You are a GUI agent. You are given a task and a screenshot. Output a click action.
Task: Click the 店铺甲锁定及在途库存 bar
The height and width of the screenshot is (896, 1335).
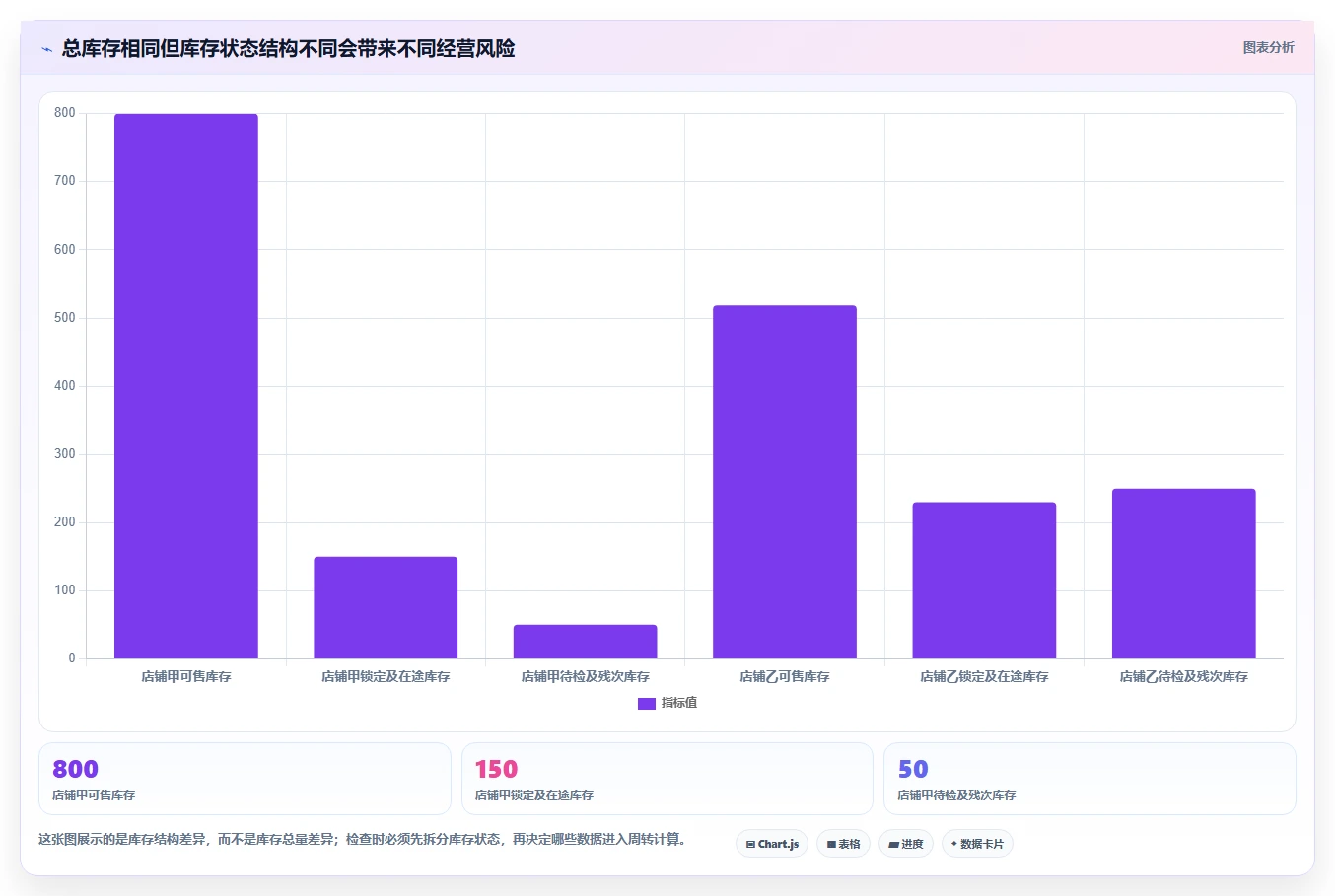(386, 607)
